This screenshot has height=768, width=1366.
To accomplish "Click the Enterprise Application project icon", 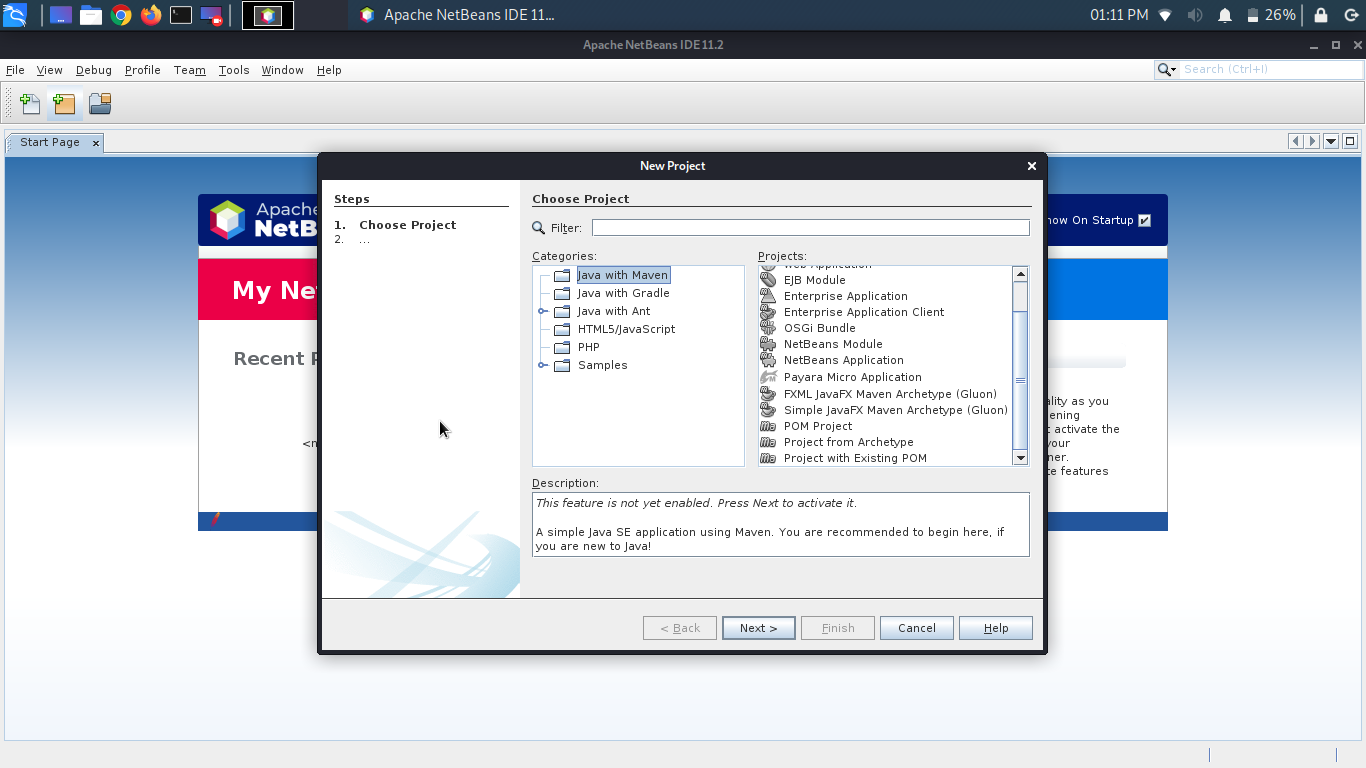I will [768, 296].
